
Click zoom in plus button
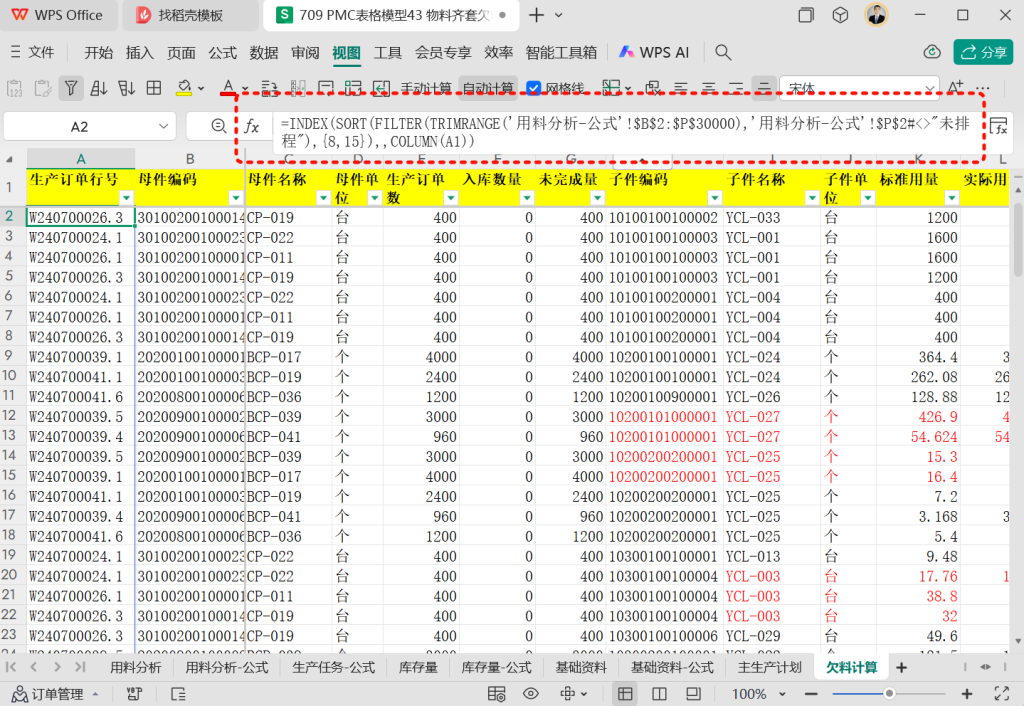click(x=967, y=694)
